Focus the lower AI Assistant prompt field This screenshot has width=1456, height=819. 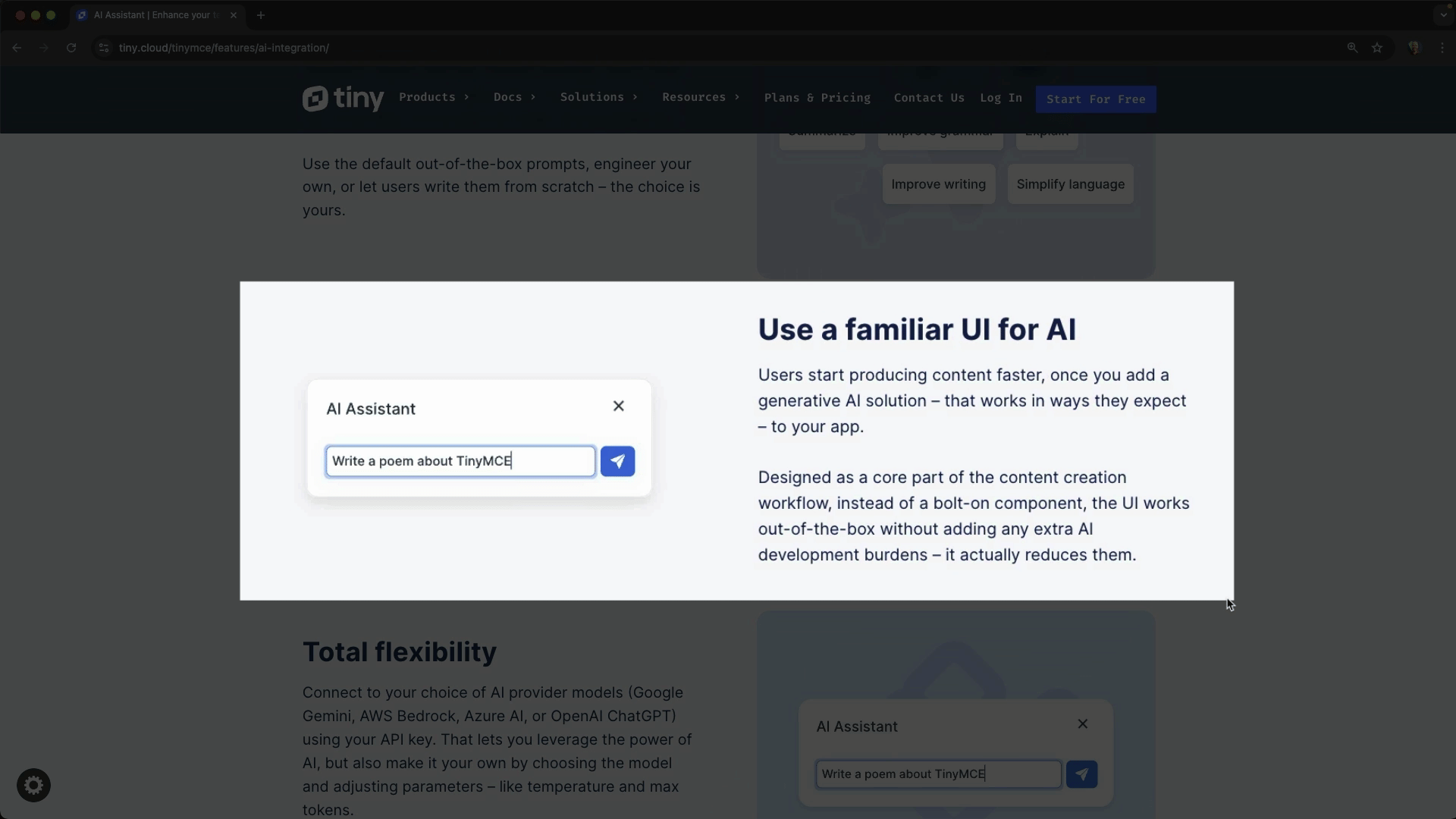click(938, 774)
